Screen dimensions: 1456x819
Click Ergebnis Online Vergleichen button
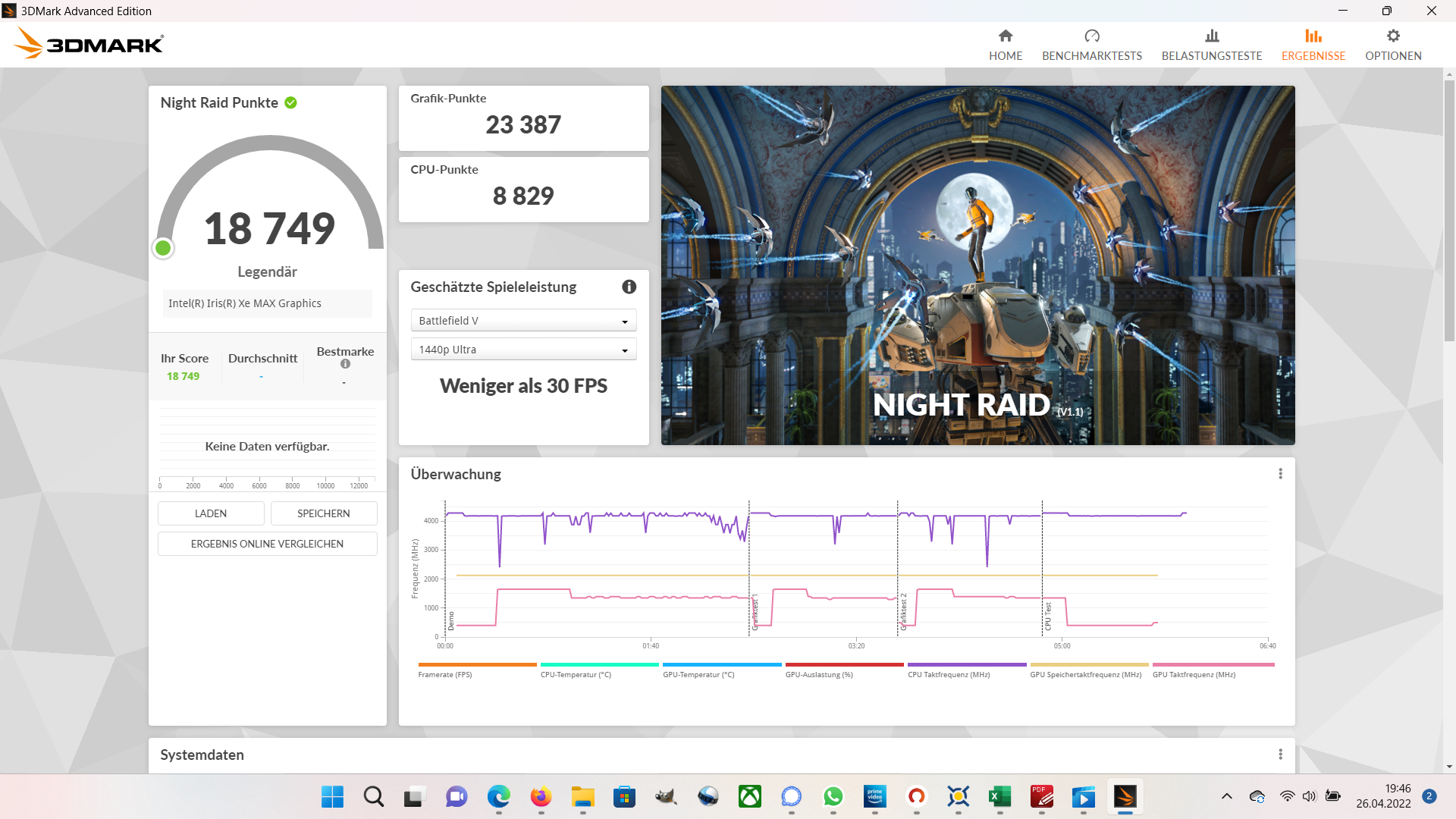click(267, 544)
